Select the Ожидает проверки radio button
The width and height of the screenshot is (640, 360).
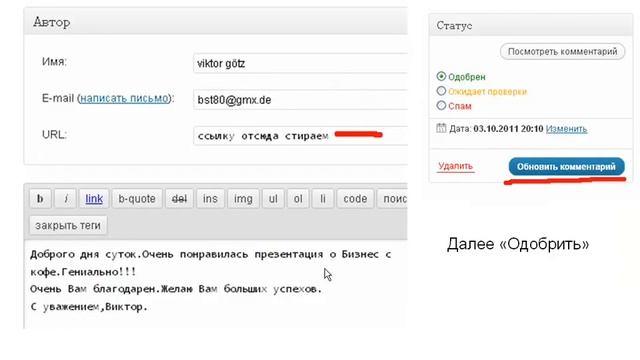441,91
